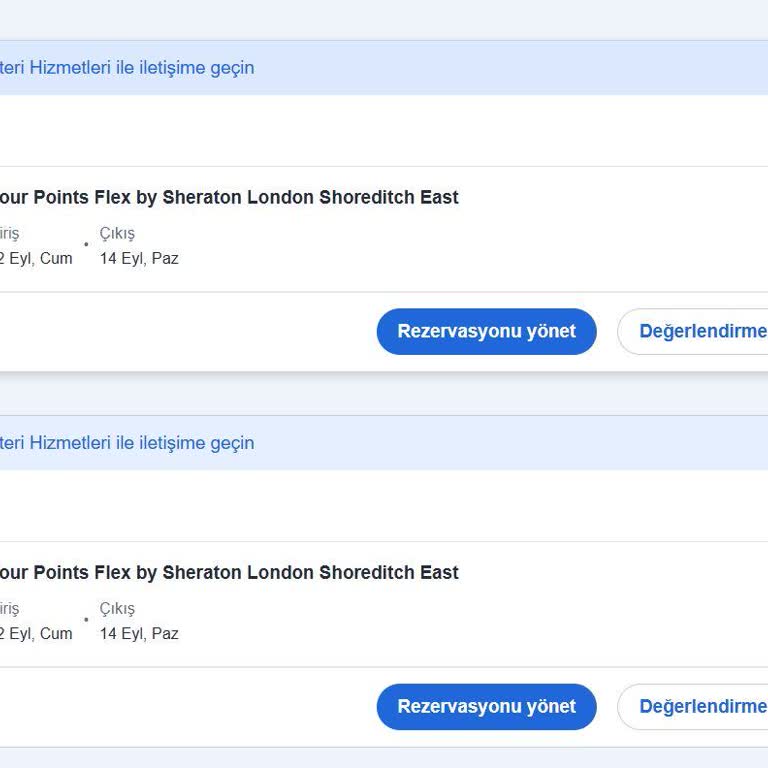Image resolution: width=768 pixels, height=768 pixels.
Task: Click the dot separator in the first booking
Action: [x=86, y=245]
